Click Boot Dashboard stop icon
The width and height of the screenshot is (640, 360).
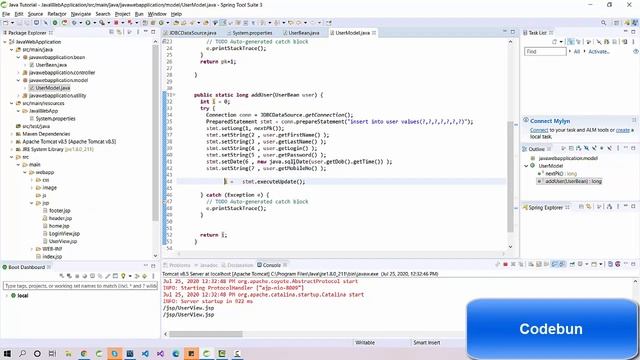click(x=77, y=276)
